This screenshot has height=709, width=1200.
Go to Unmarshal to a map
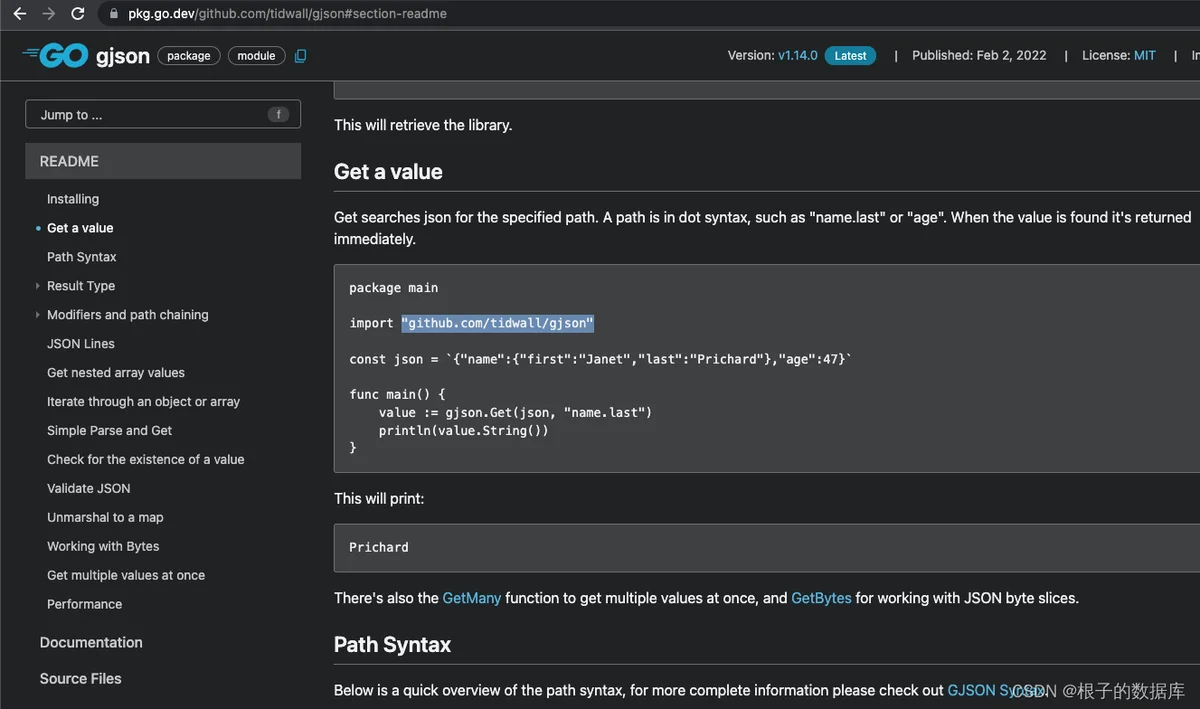(x=105, y=518)
